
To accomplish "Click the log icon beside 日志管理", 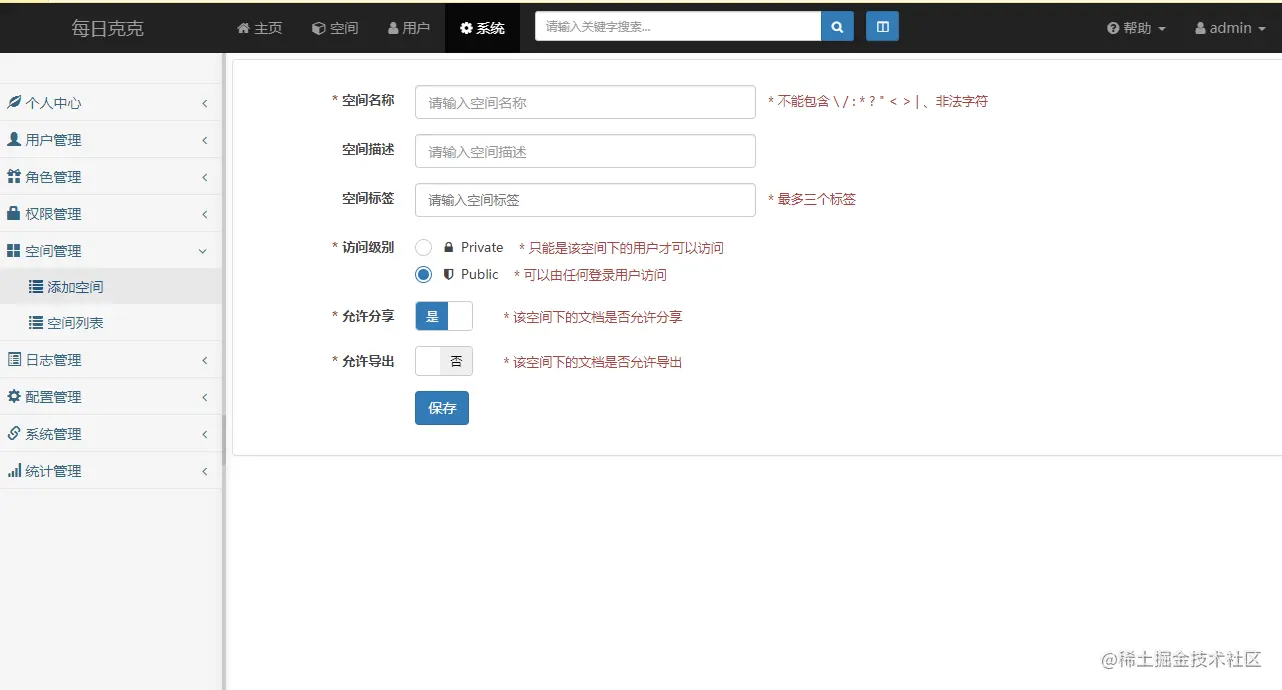I will (14, 359).
